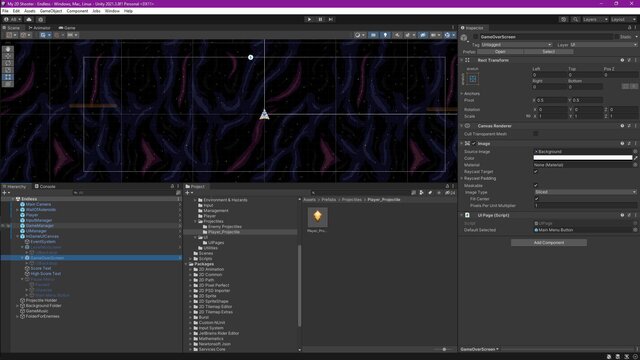Click the Add Component button

point(549,242)
